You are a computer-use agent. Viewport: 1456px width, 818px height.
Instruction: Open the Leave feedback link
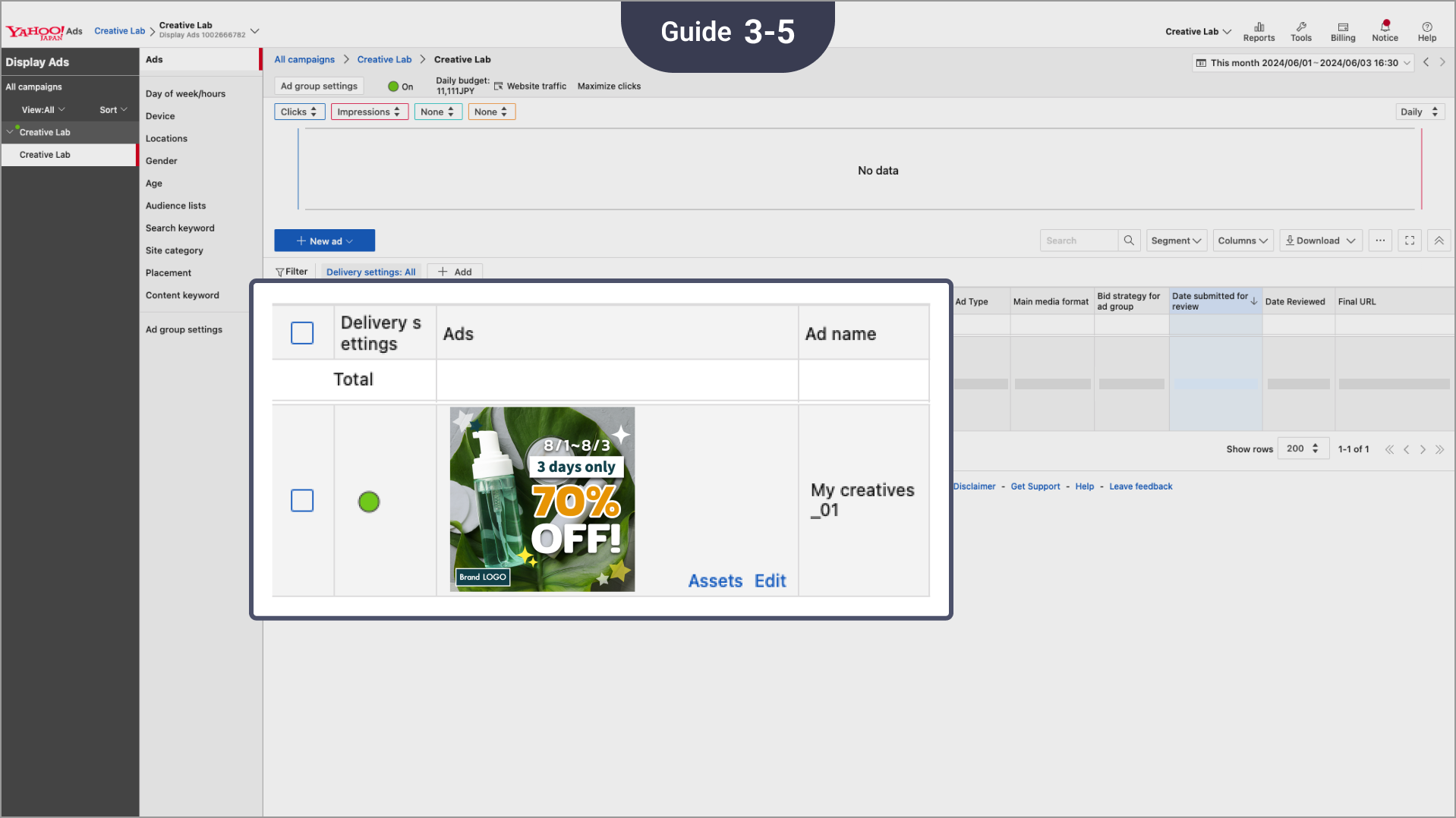pos(1140,486)
